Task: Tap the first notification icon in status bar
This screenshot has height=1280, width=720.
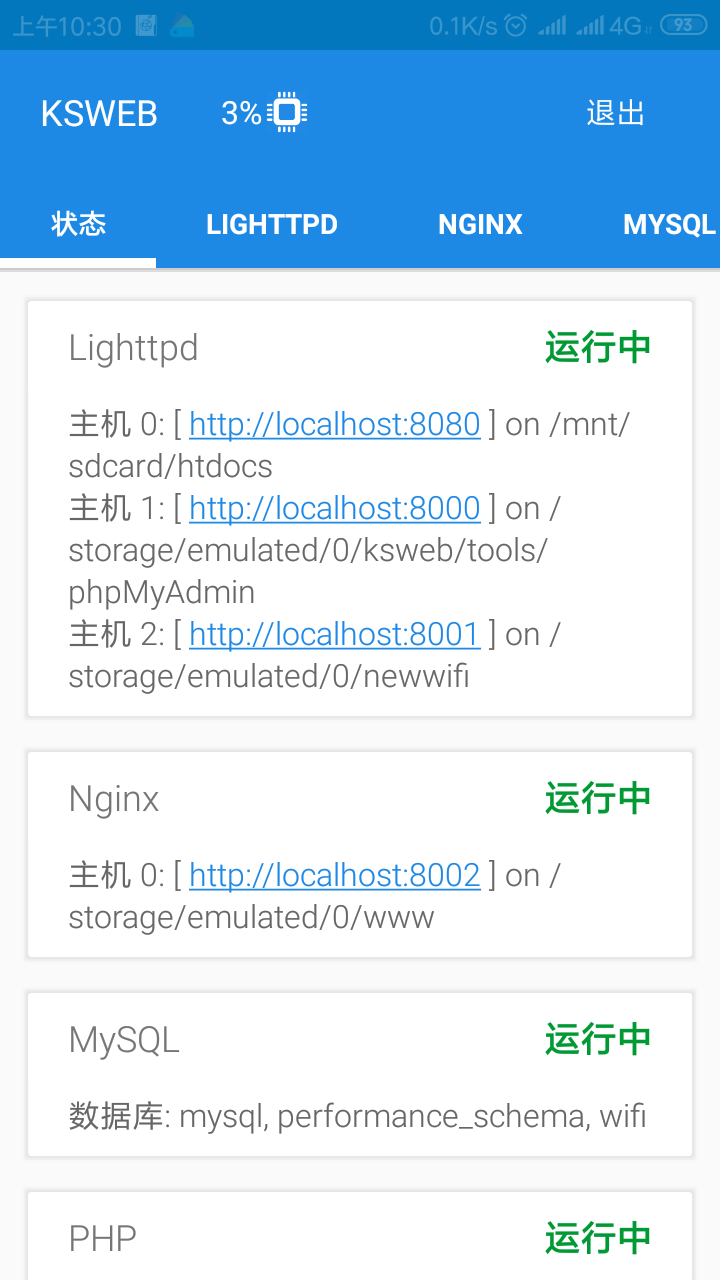Action: [x=146, y=26]
